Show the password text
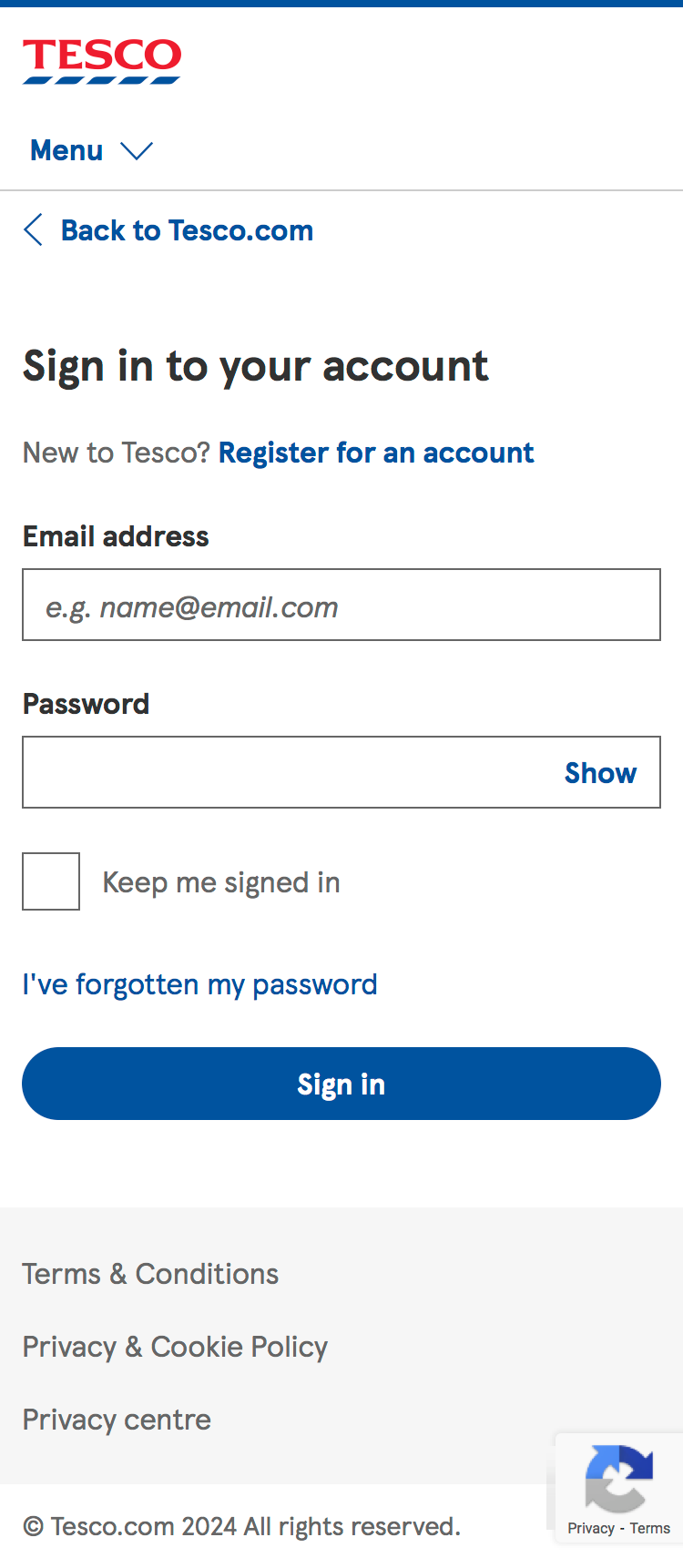The image size is (683, 1568). pyautogui.click(x=600, y=772)
